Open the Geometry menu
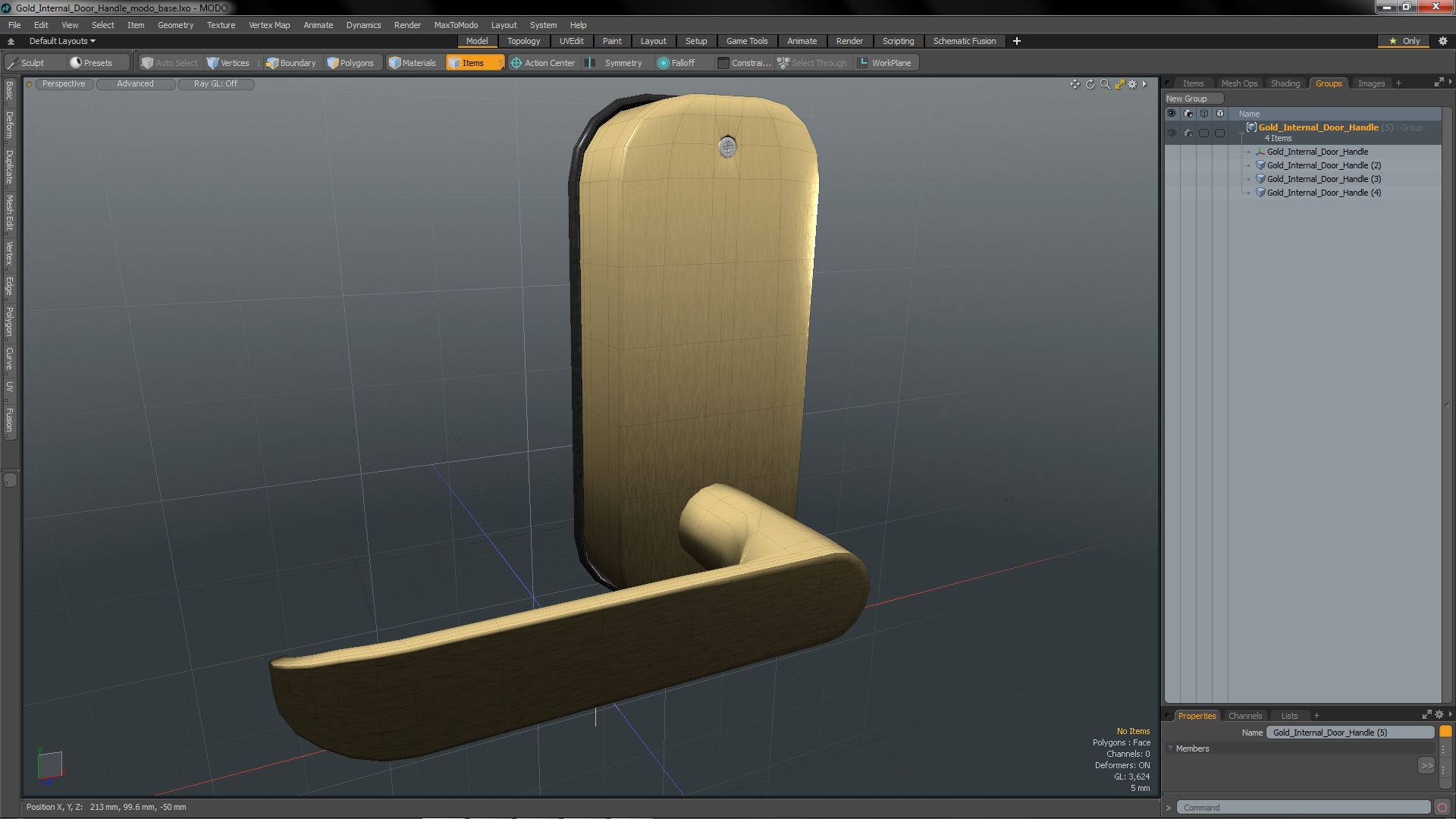 (175, 25)
